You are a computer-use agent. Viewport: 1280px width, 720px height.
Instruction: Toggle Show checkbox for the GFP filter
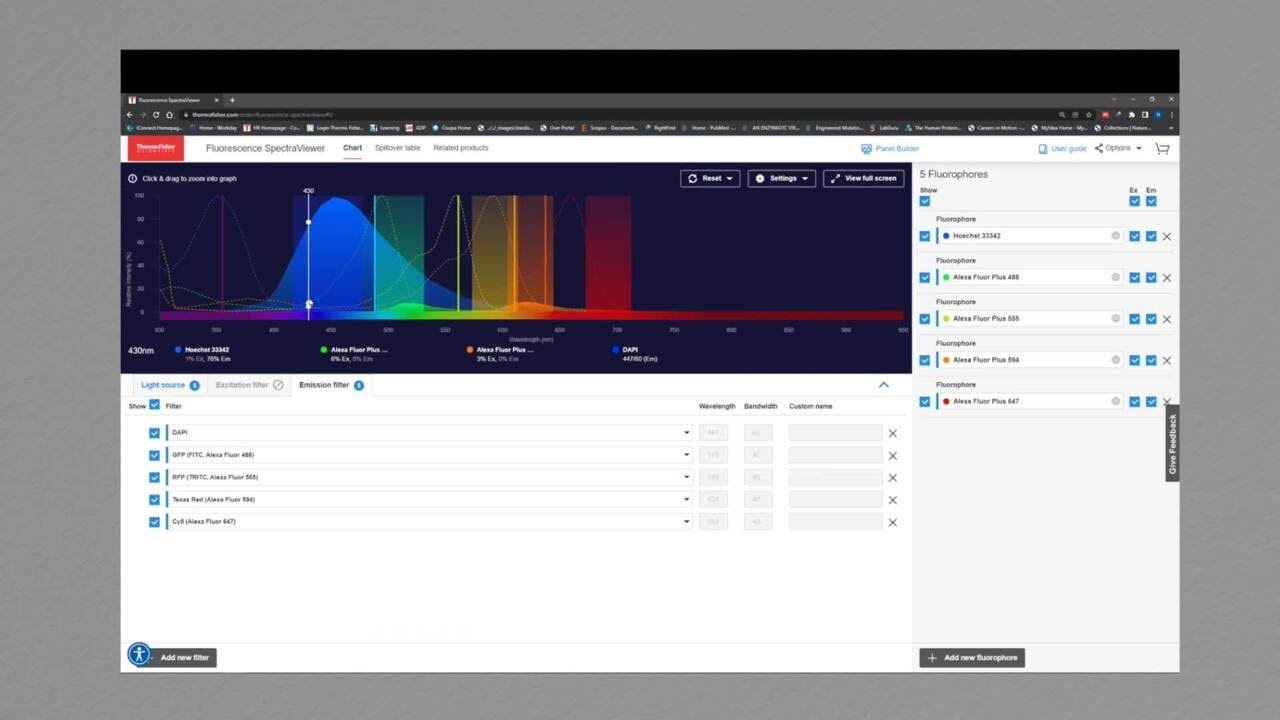(x=154, y=455)
